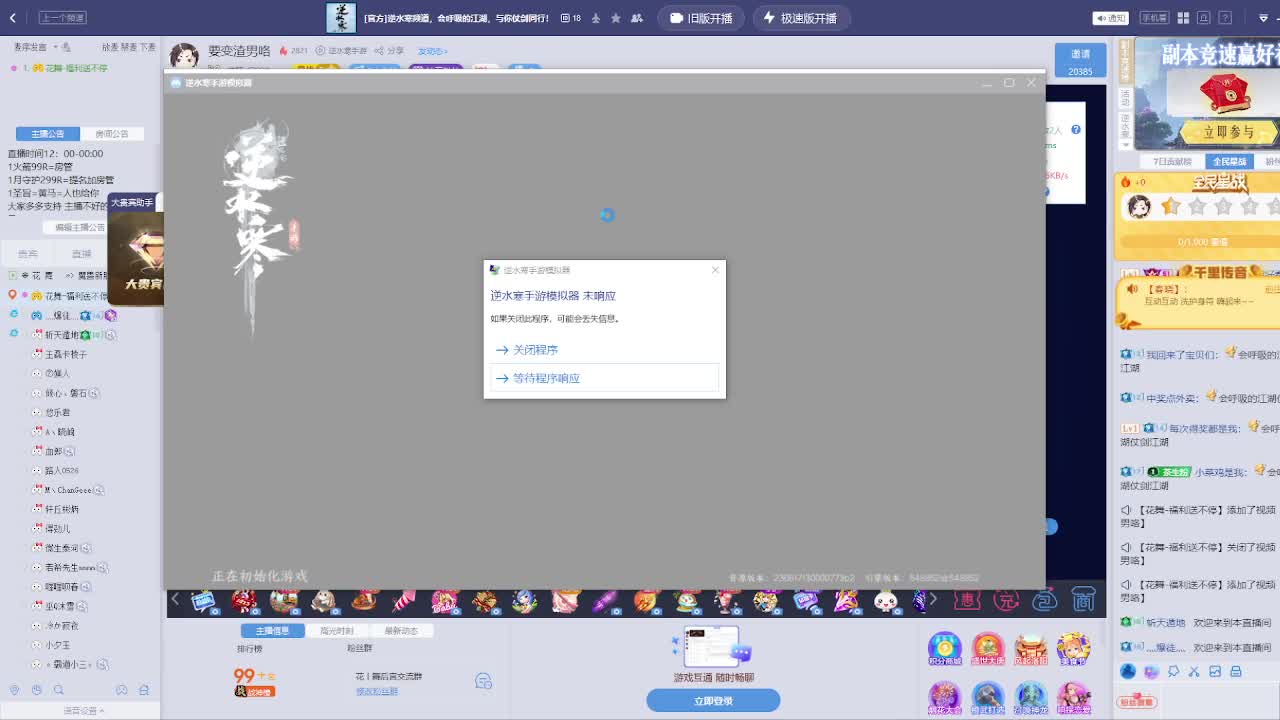
Task: Select the 高光时刻 tab
Action: coord(336,631)
